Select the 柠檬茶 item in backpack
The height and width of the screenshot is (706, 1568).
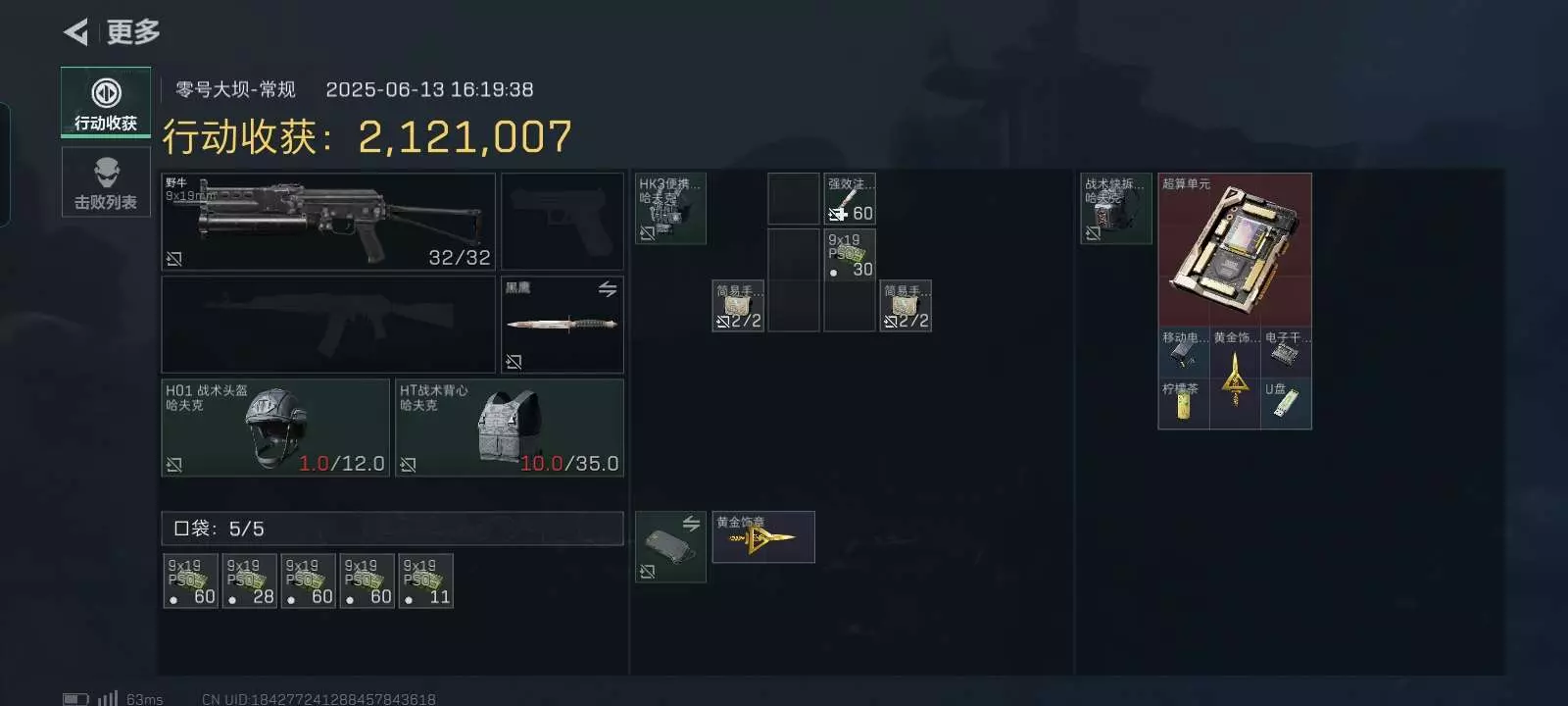pos(1184,404)
